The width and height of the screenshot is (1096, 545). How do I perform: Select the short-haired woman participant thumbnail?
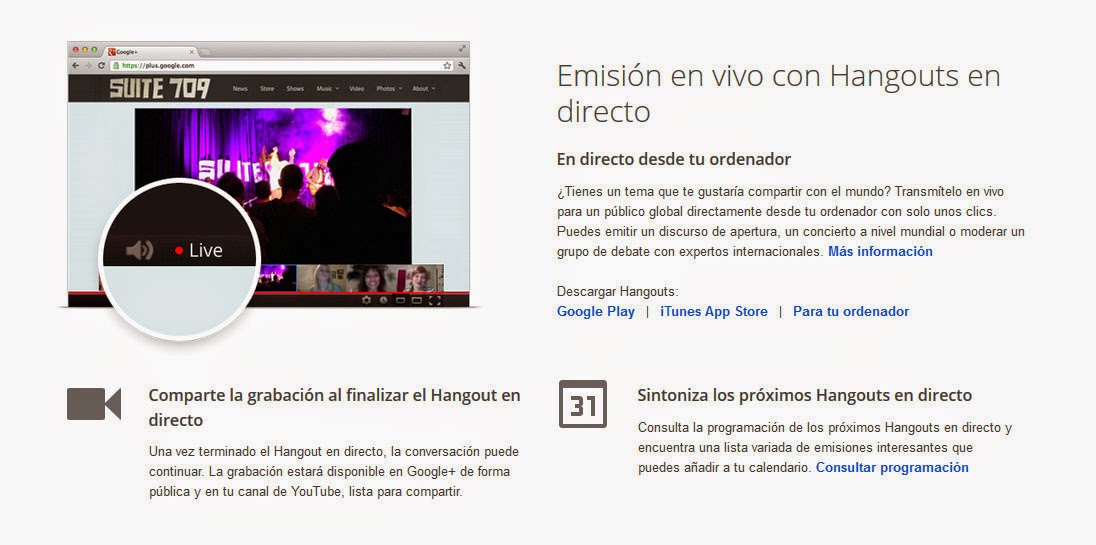point(419,277)
